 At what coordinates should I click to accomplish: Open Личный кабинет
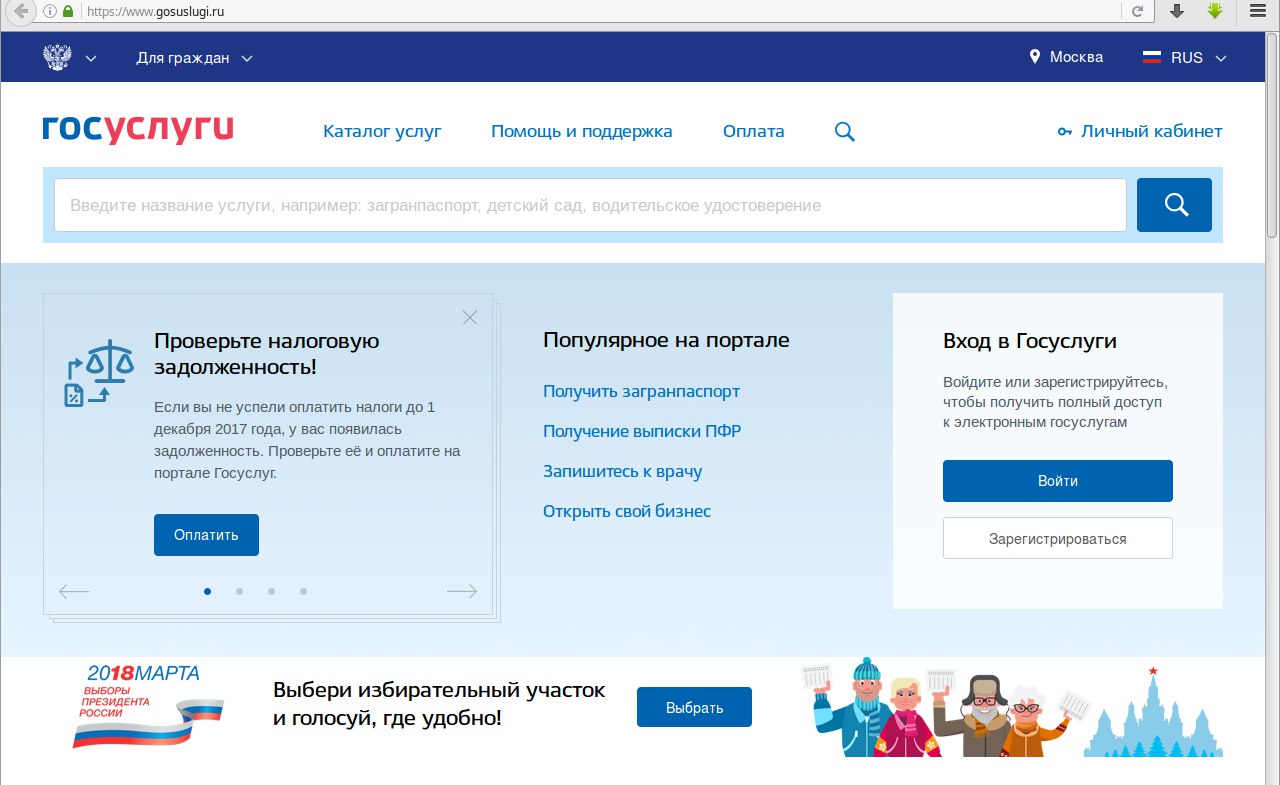click(x=1152, y=131)
